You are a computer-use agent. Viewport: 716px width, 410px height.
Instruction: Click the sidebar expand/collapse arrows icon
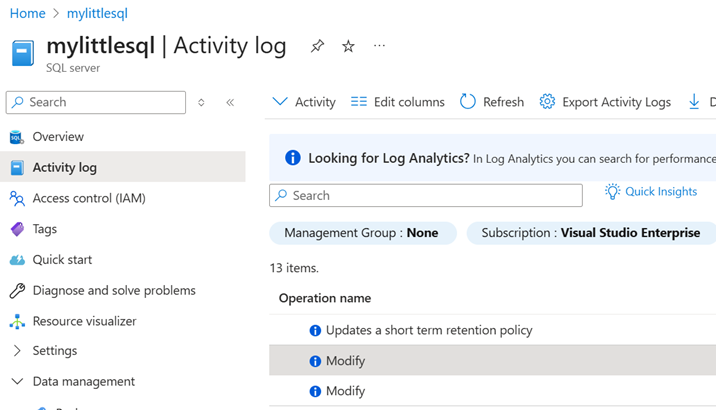tap(201, 102)
